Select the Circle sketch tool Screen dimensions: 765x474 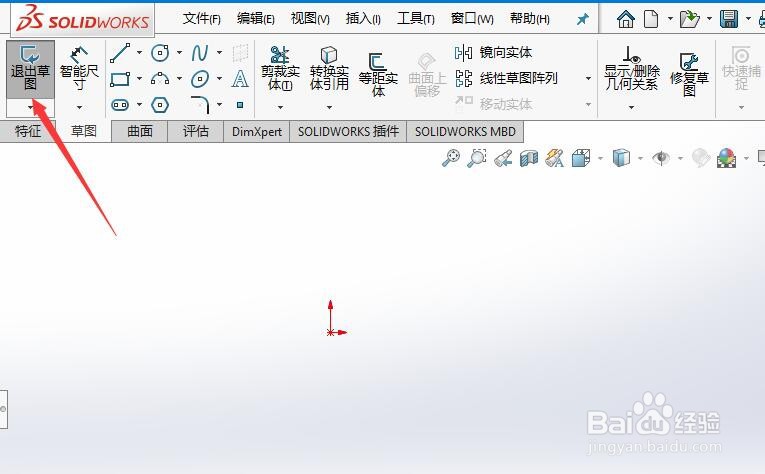160,53
